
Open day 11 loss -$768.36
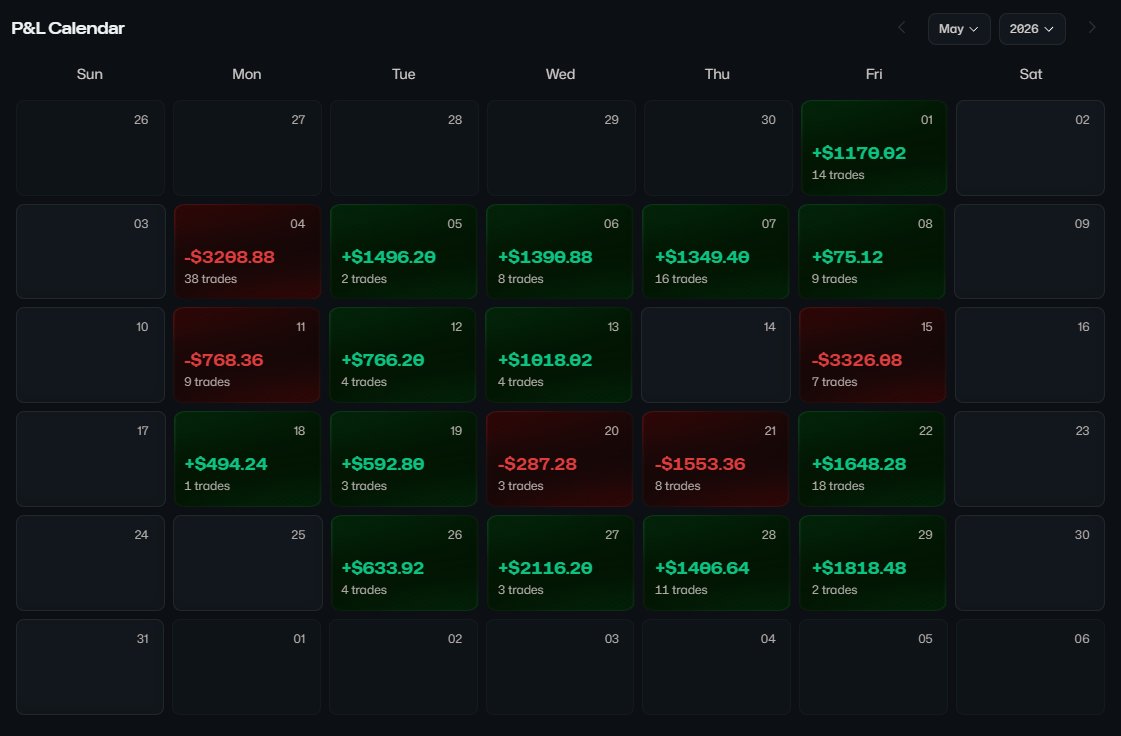pos(247,355)
